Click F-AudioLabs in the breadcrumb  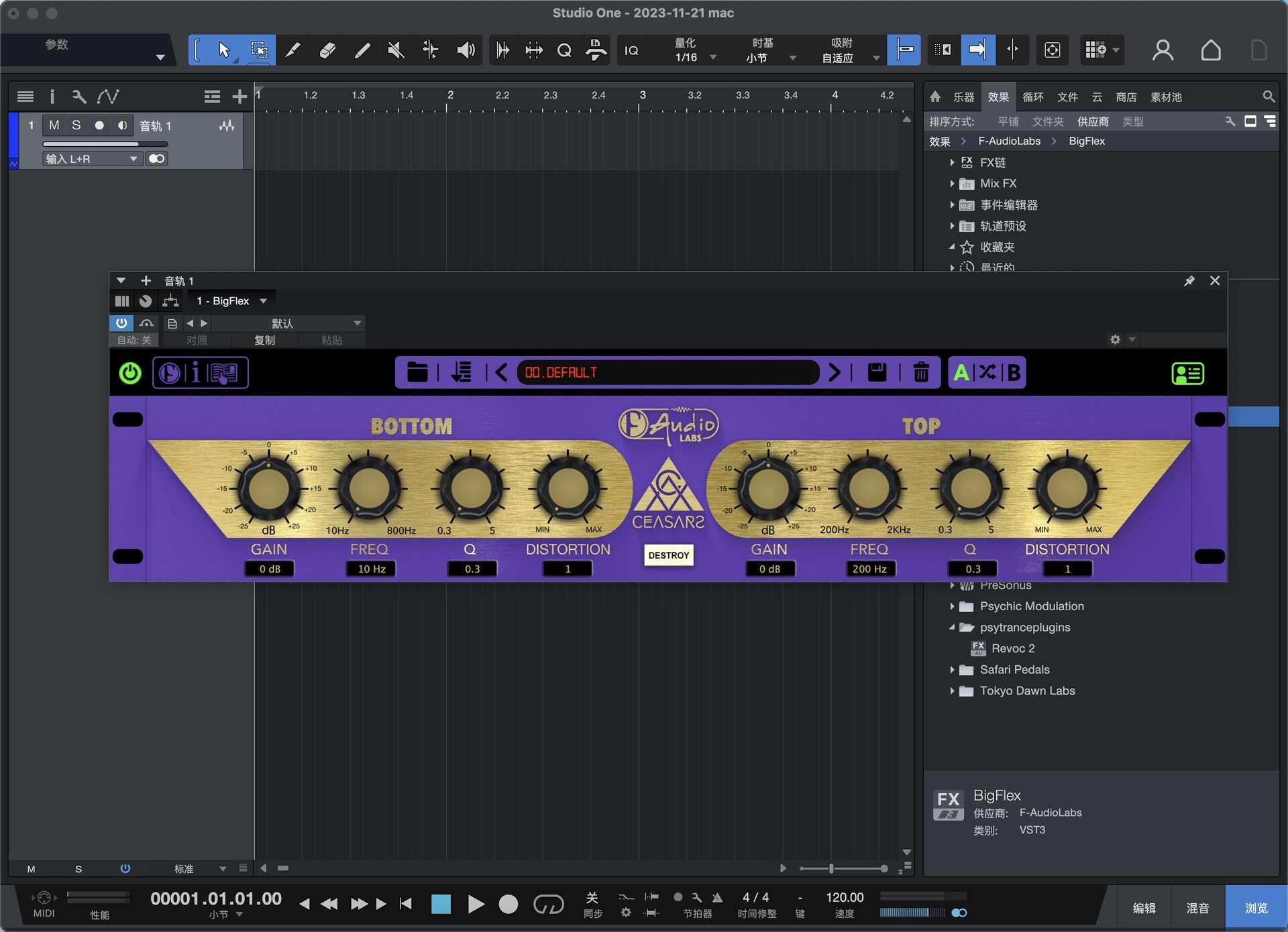(1009, 141)
